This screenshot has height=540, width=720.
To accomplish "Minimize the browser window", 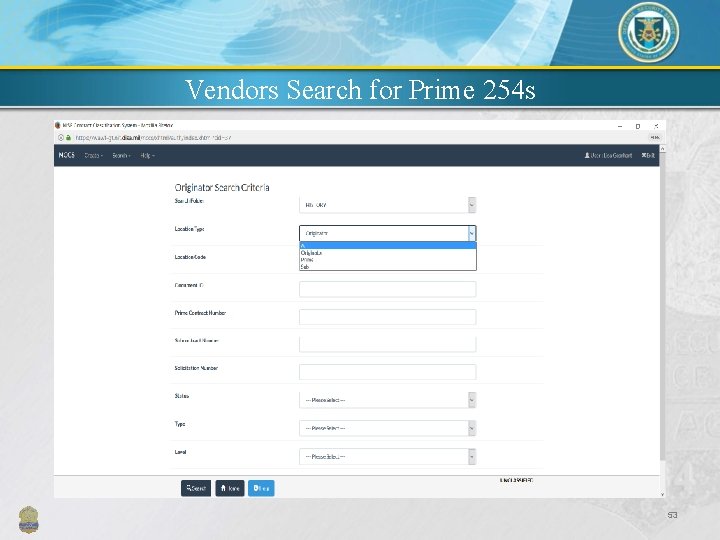I will pyautogui.click(x=620, y=126).
